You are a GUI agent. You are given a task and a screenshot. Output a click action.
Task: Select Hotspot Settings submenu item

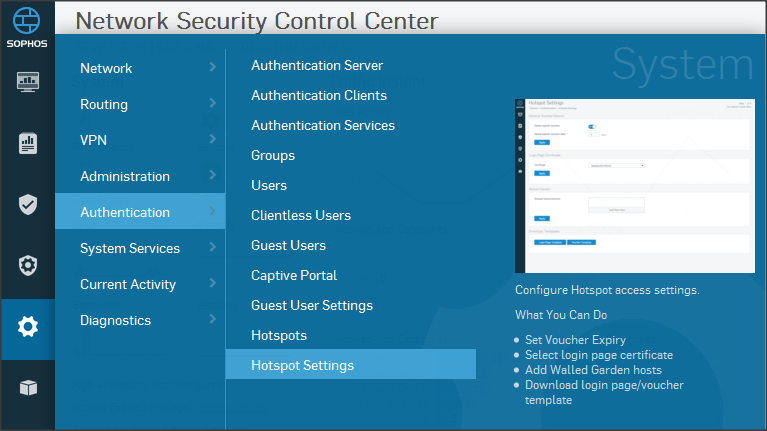302,365
